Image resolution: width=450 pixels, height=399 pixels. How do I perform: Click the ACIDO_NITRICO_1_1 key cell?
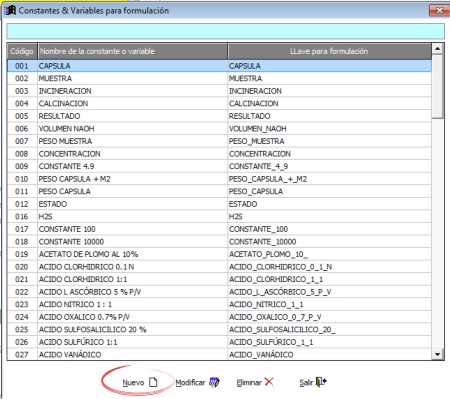pyautogui.click(x=329, y=304)
